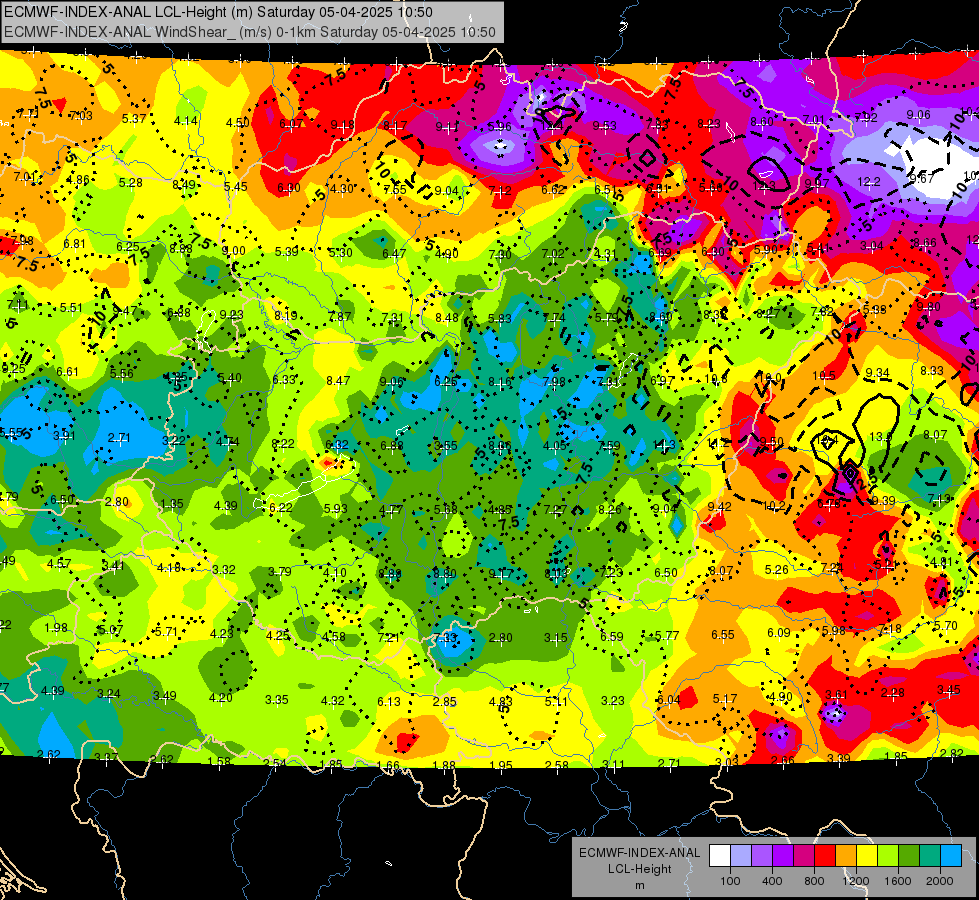
Task: Click the vivid violet swatch right of 400
Action: point(783,856)
